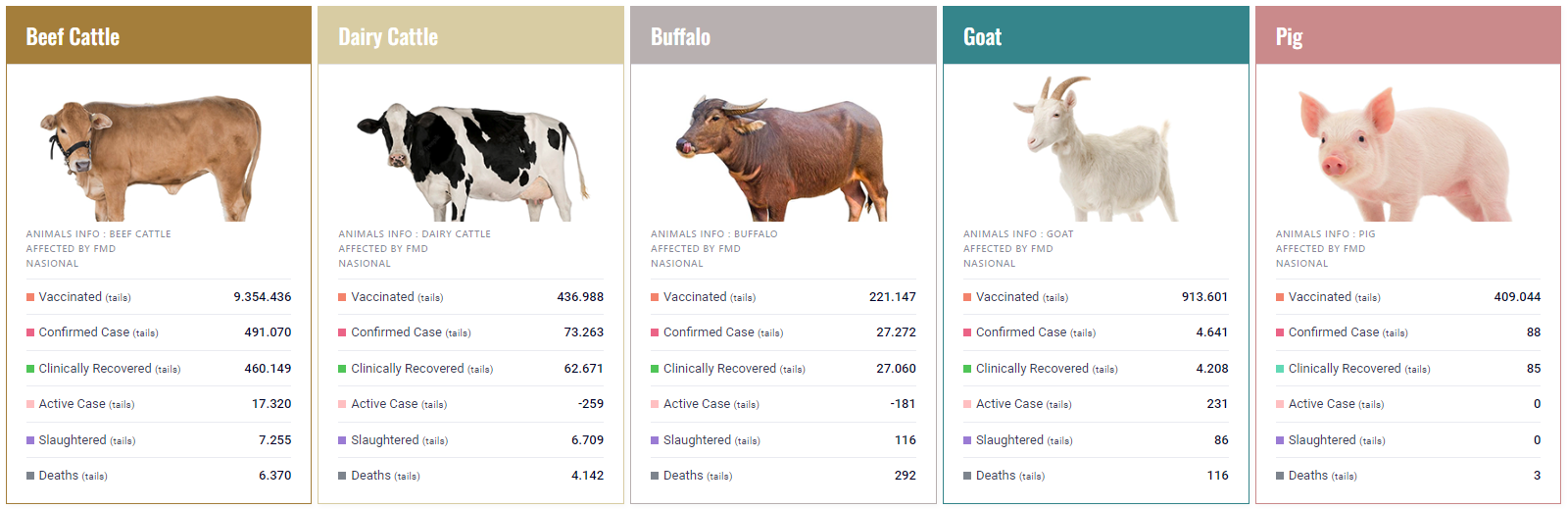Click Goat Deaths gray color square
The width and height of the screenshot is (1568, 509).
[967, 476]
